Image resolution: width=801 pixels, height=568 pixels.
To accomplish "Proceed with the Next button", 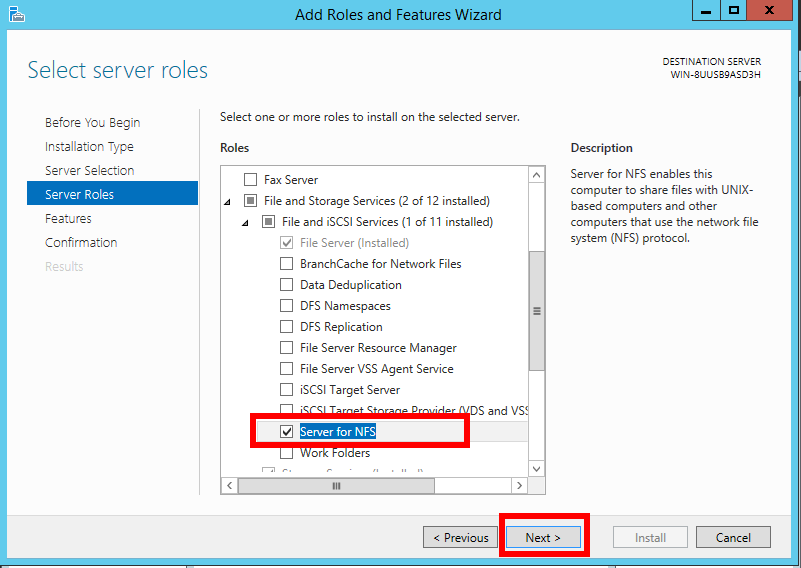I will 543,537.
